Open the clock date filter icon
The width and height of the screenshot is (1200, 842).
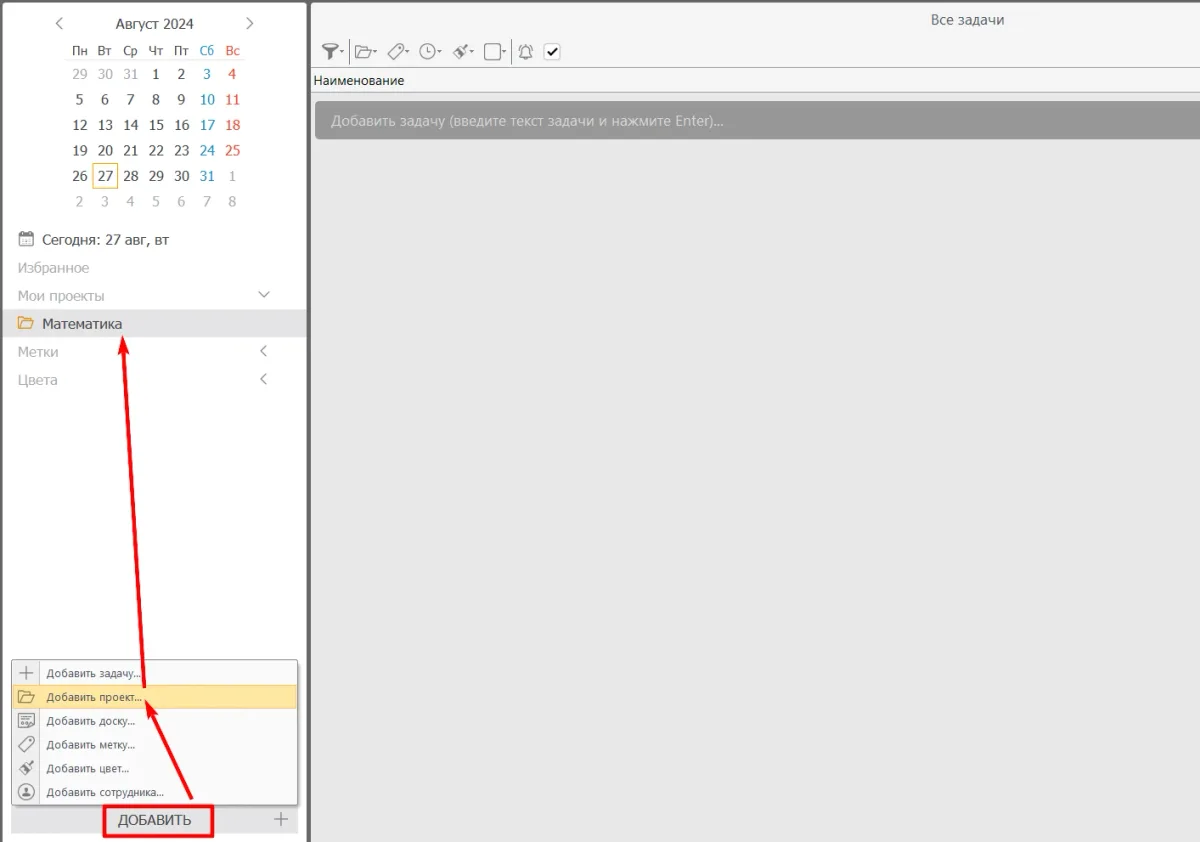[x=429, y=52]
